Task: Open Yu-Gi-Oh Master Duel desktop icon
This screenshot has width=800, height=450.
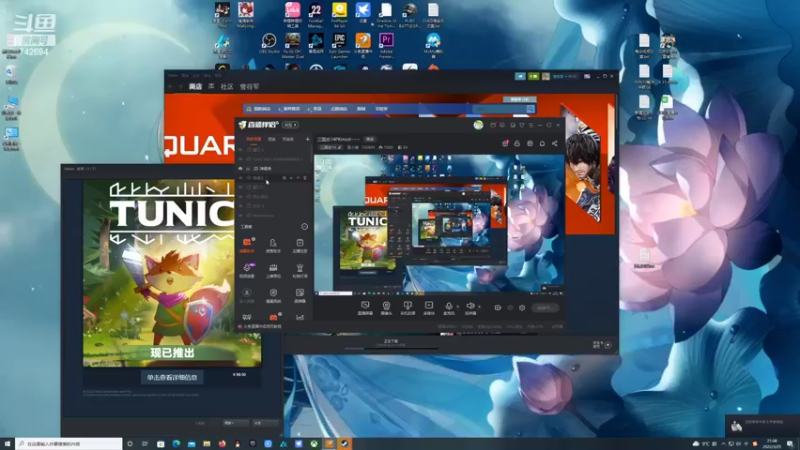Action: [x=292, y=44]
